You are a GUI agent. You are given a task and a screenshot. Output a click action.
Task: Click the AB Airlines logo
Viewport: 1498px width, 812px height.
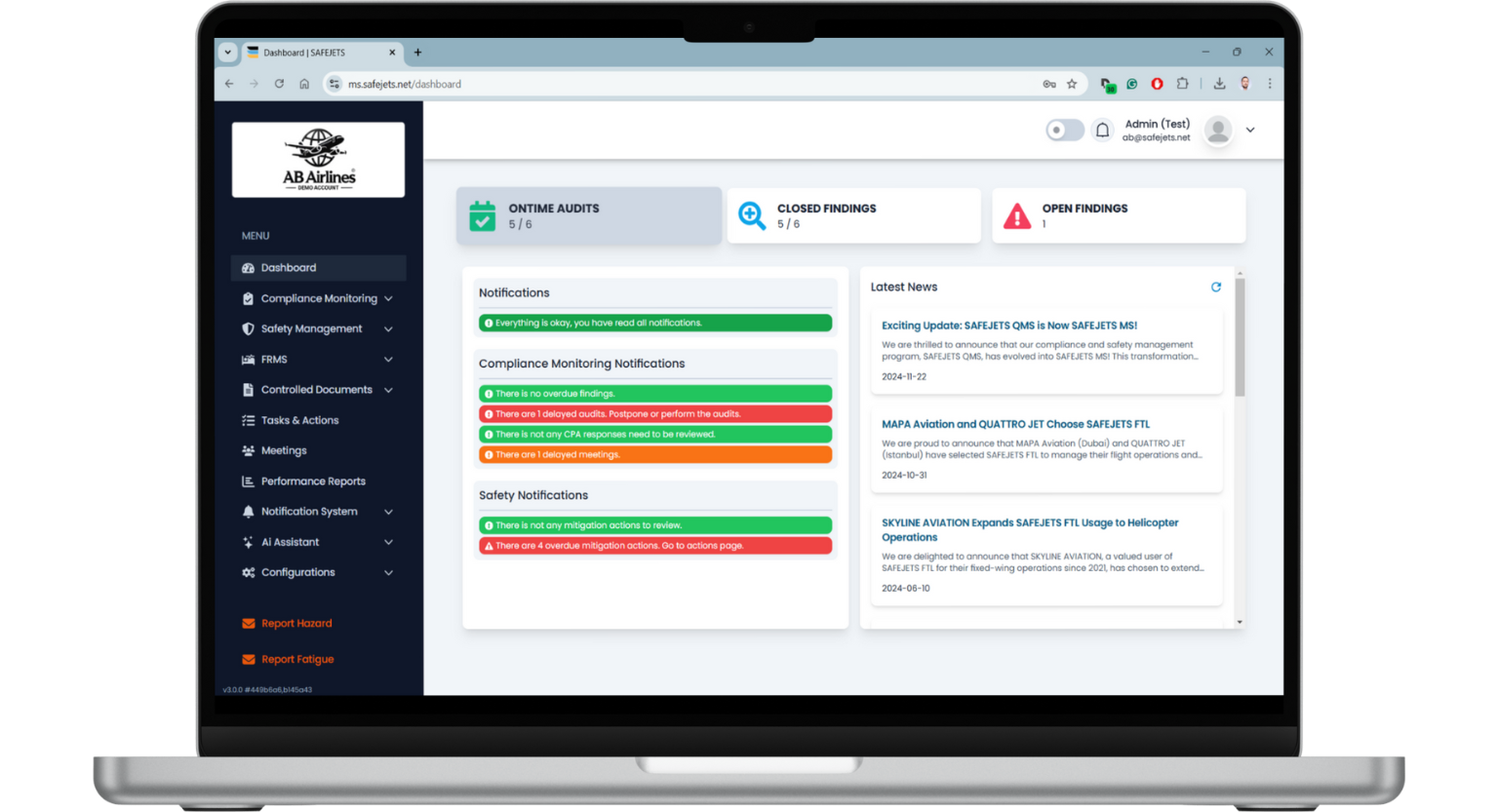coord(318,160)
